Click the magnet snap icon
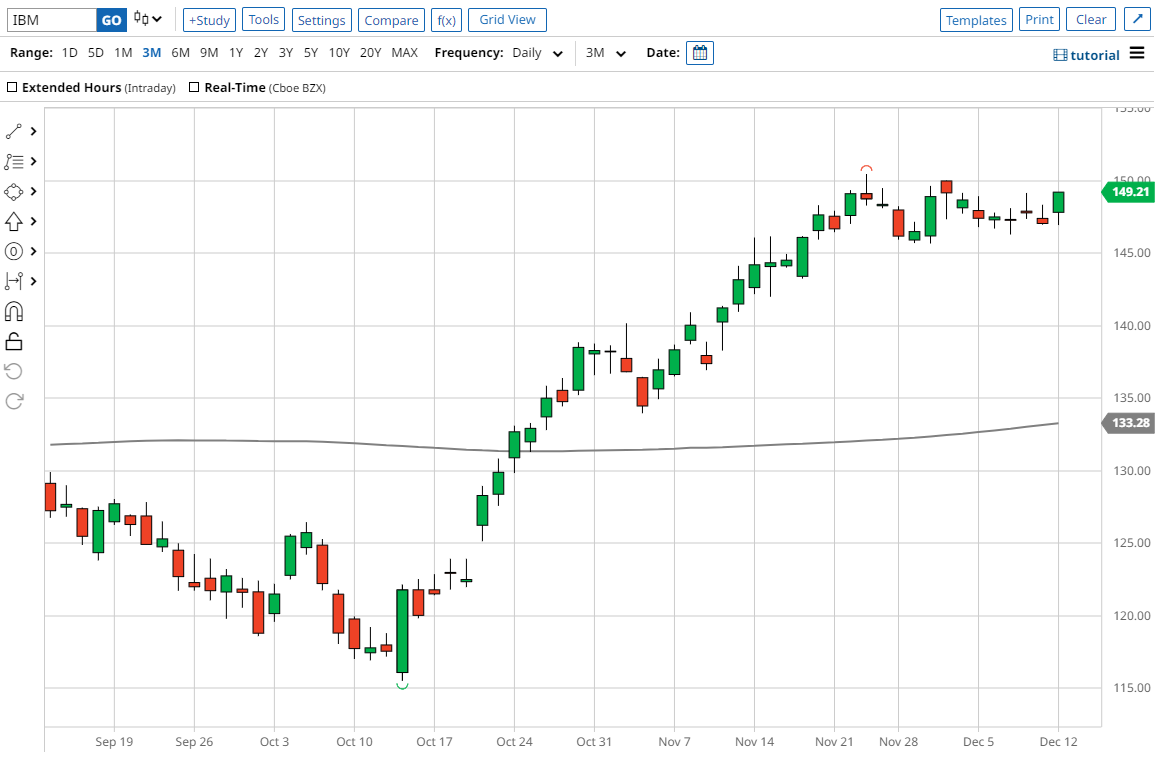The image size is (1173, 765). (x=14, y=311)
